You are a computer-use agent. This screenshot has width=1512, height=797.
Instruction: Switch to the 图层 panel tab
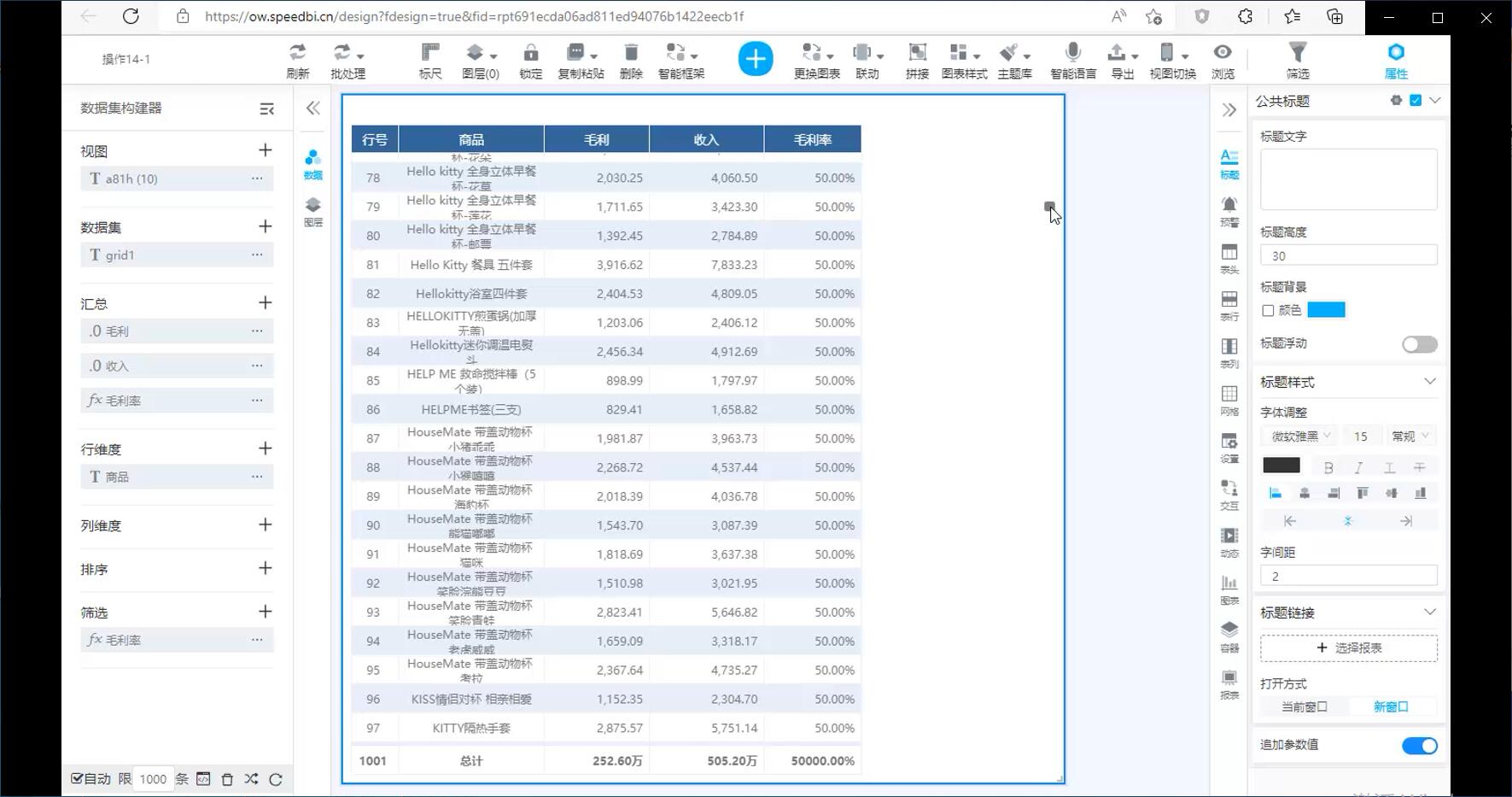click(x=313, y=212)
